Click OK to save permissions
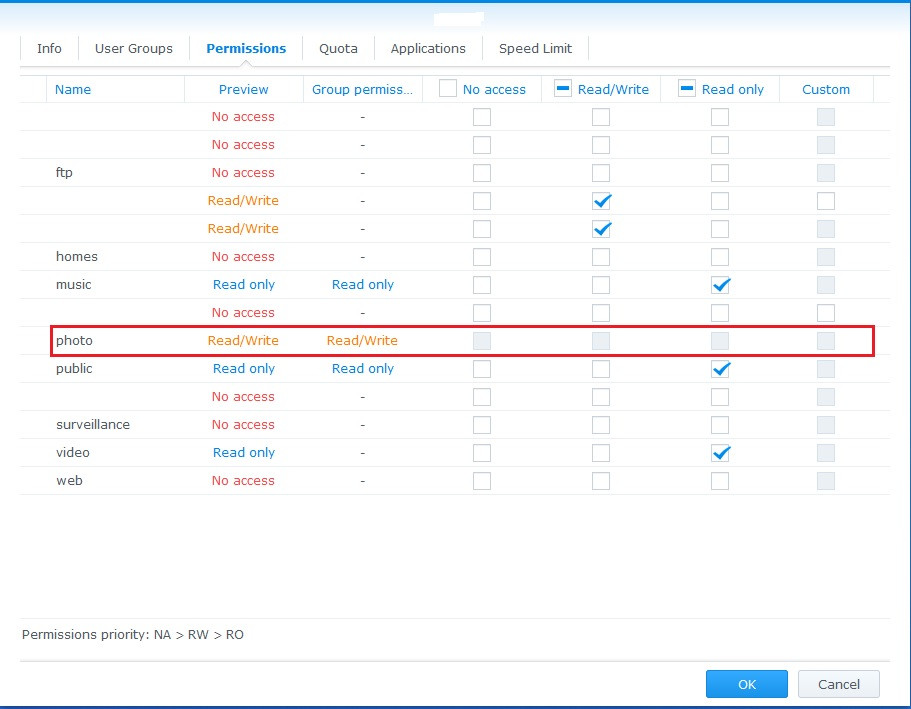This screenshot has width=911, height=709. tap(746, 684)
